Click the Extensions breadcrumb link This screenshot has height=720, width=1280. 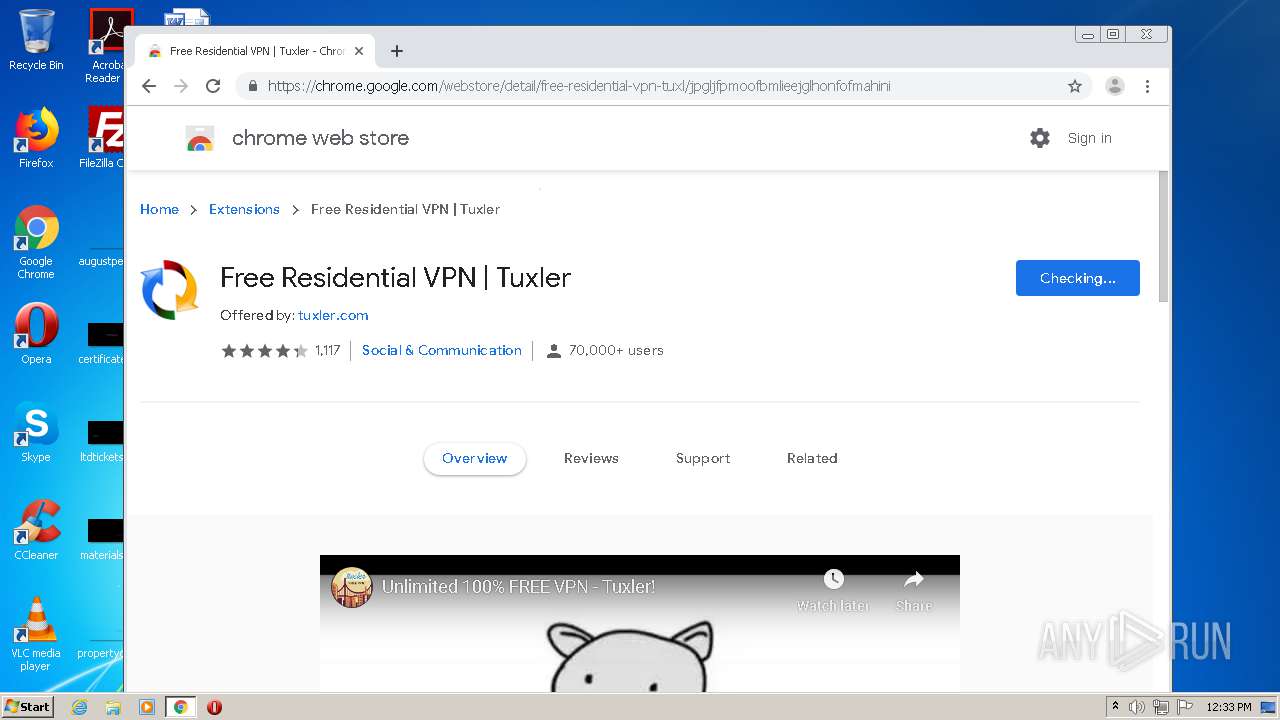click(244, 209)
